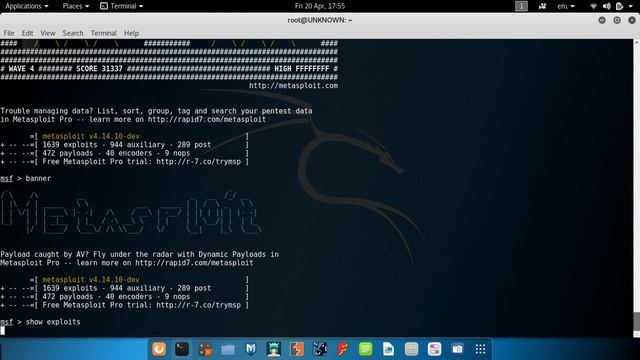Open the File menu

(9, 33)
